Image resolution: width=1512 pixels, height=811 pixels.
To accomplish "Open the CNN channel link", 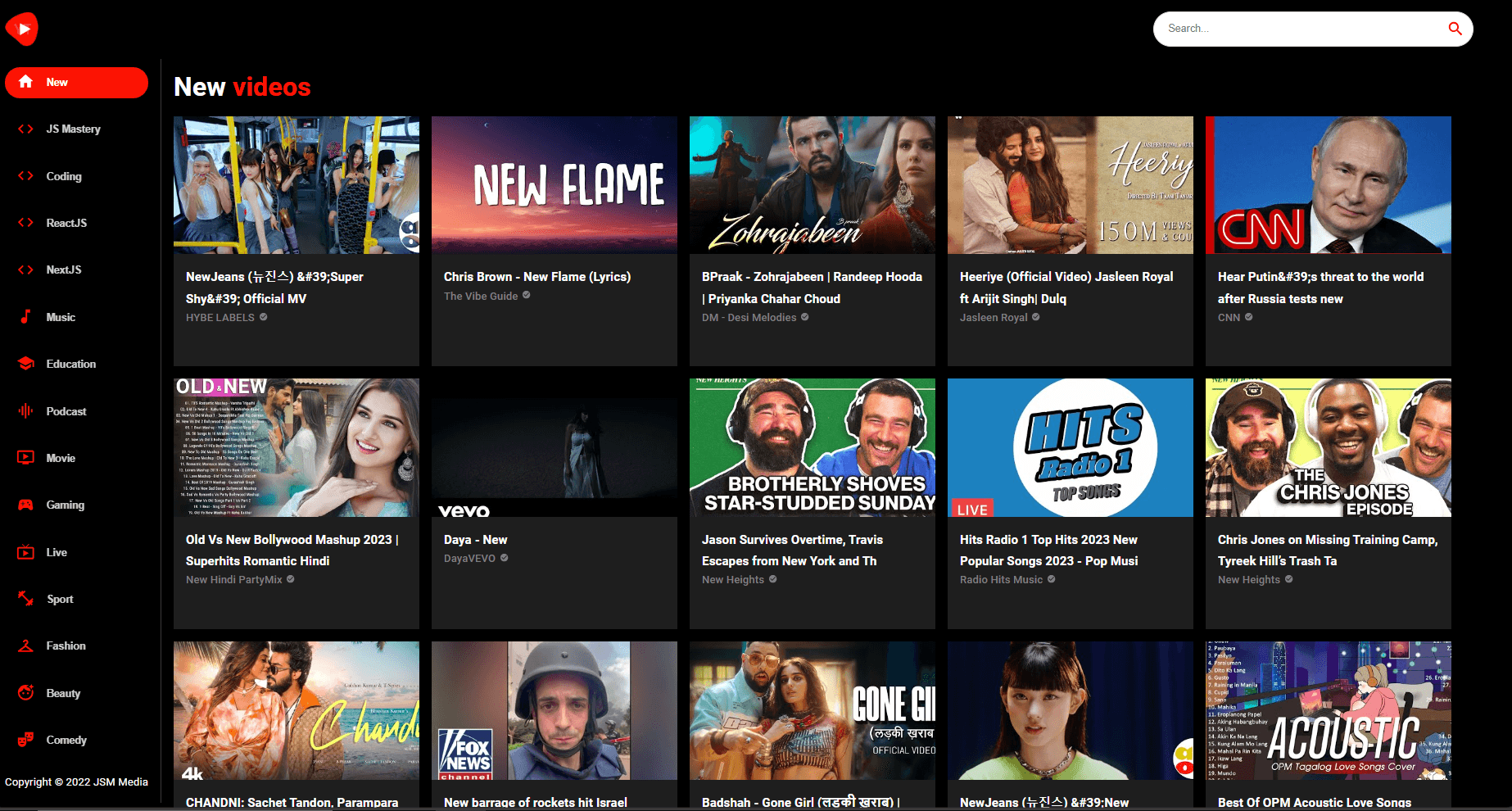I will click(1229, 318).
